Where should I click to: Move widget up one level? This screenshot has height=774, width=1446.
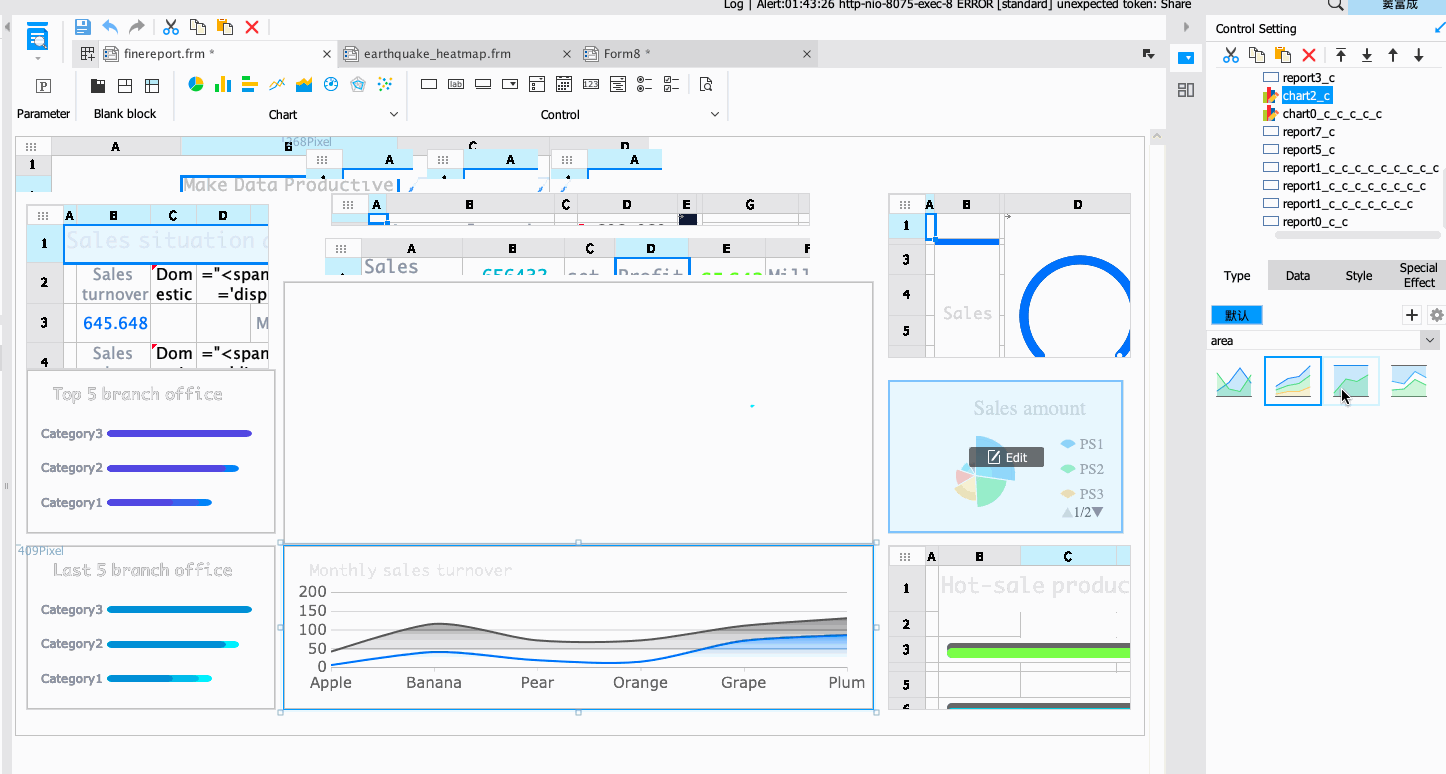tap(1393, 55)
